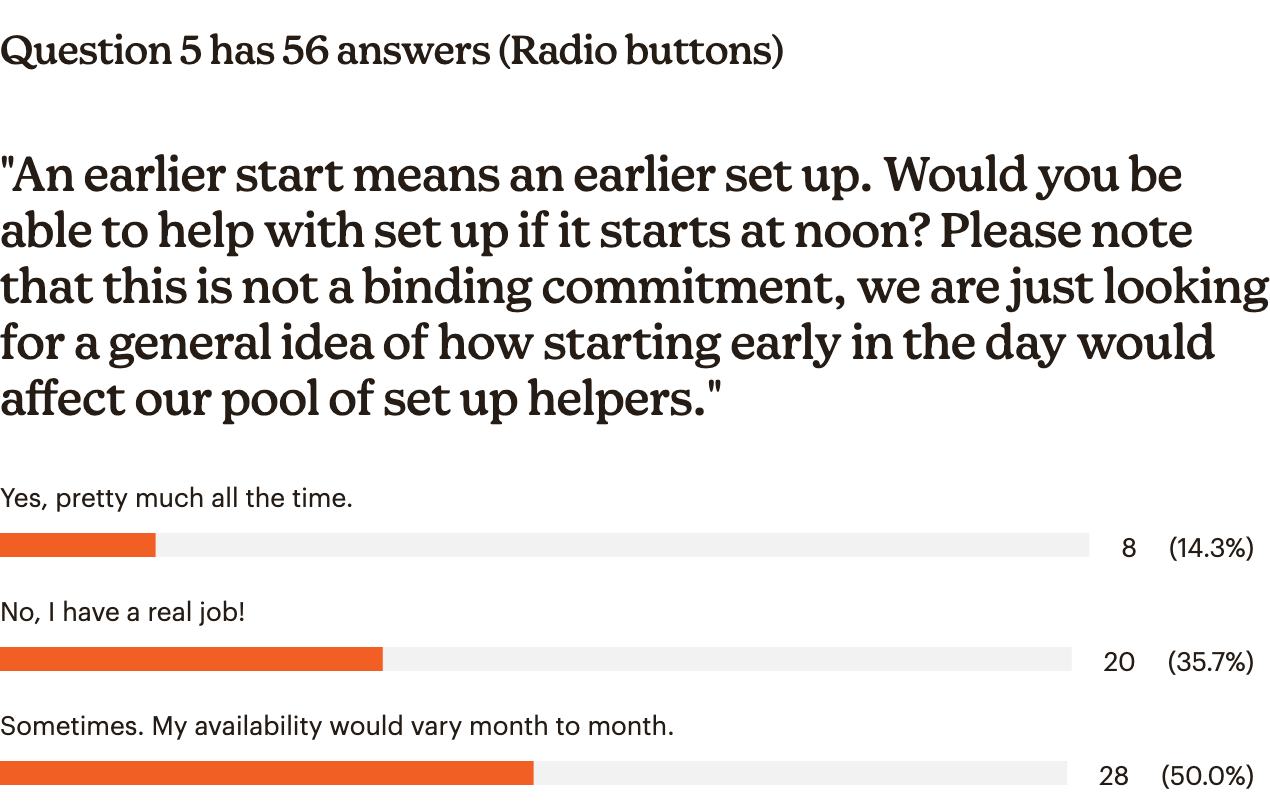Image resolution: width=1270 pixels, height=806 pixels.
Task: Click the answer count 28
Action: coord(1113,776)
